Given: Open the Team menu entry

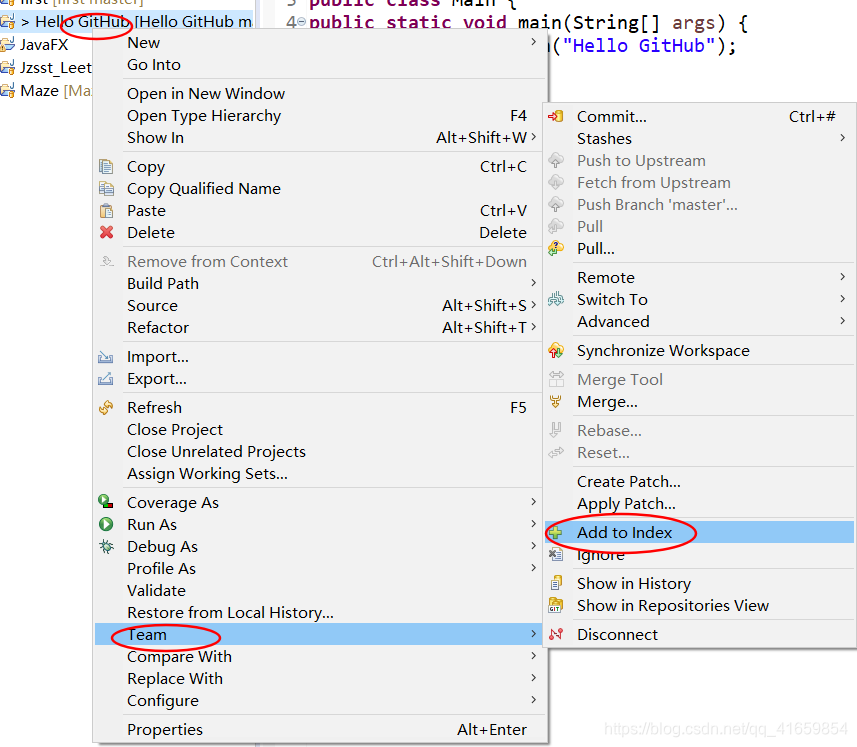Looking at the screenshot, I should tap(320, 634).
